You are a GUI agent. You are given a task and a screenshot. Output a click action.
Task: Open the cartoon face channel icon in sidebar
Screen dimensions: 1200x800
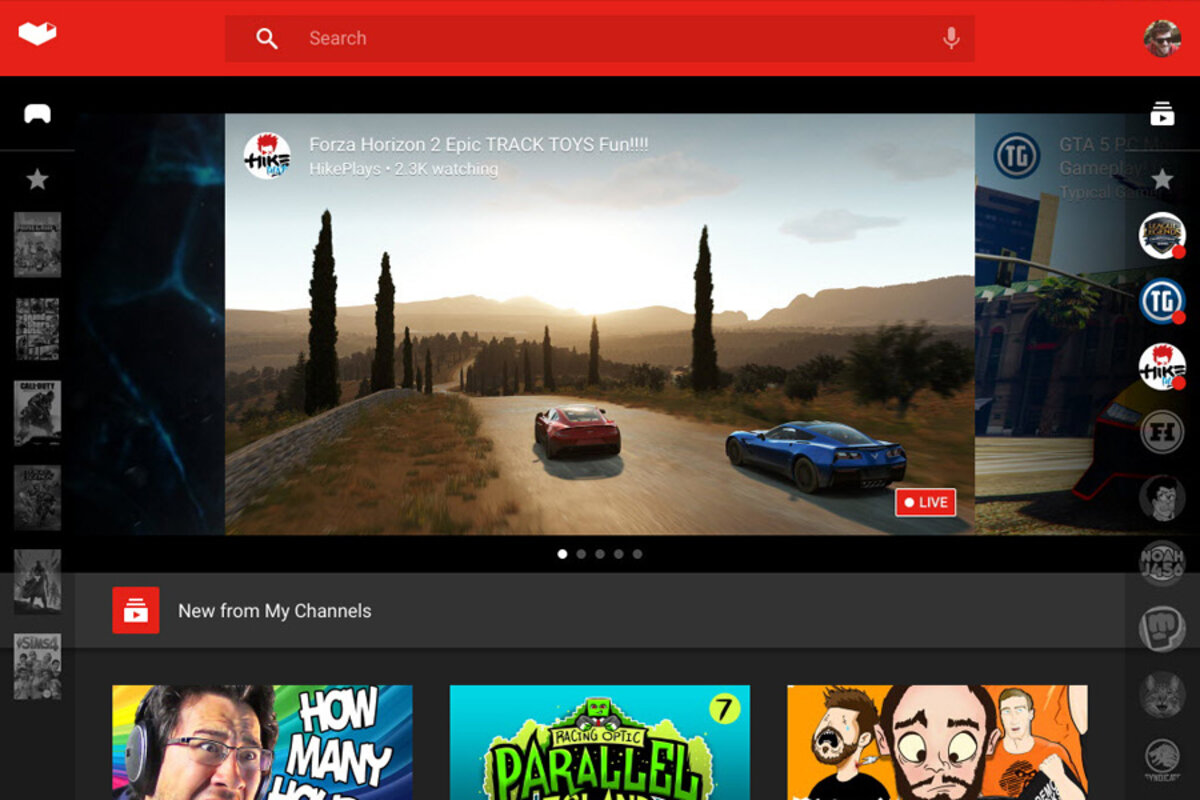[x=1162, y=497]
